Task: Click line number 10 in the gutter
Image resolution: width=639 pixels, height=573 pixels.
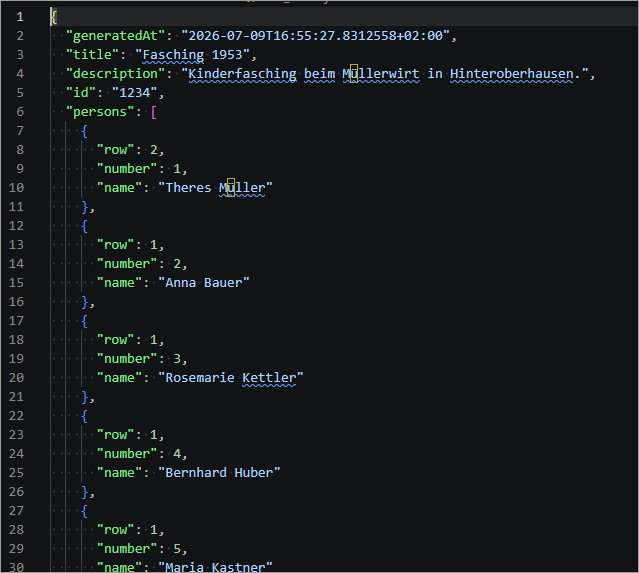Action: (16, 188)
